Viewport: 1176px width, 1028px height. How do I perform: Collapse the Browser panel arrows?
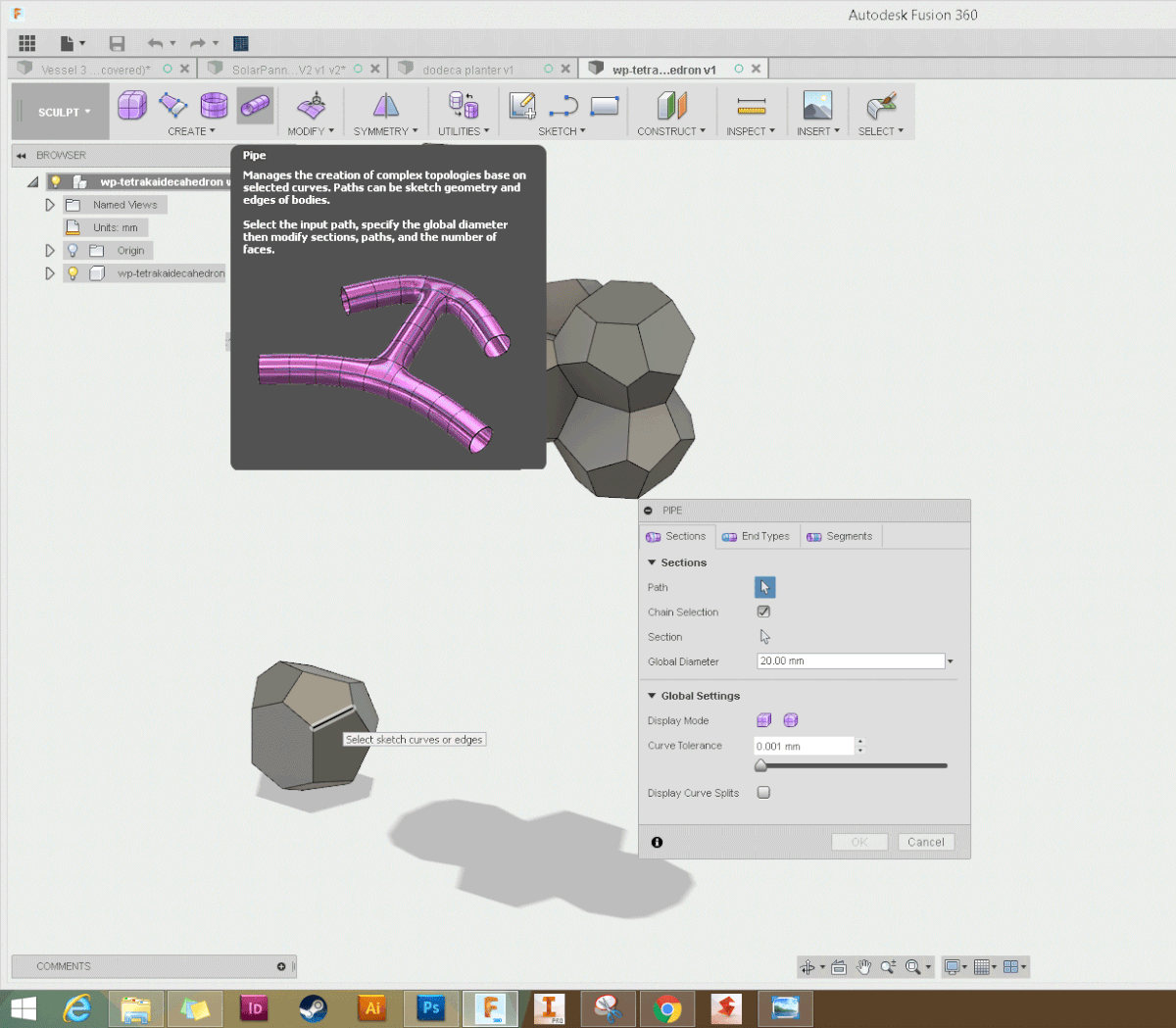click(x=22, y=156)
